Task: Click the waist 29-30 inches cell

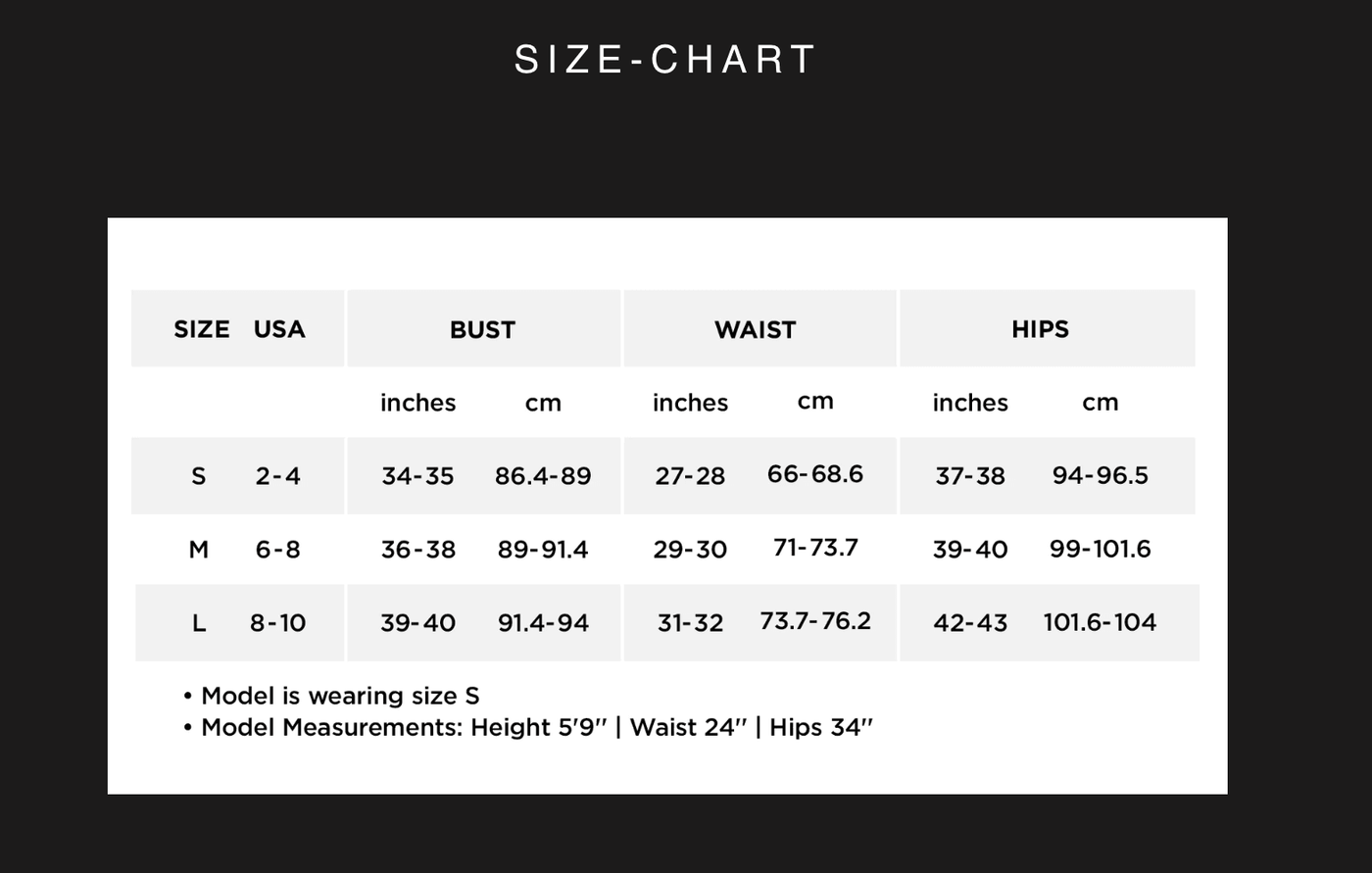Action: point(690,550)
